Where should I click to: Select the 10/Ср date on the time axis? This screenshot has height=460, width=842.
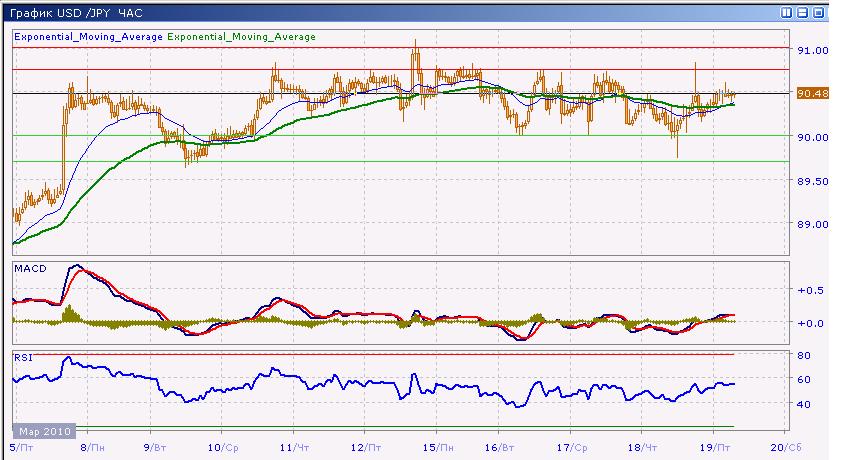(x=224, y=447)
